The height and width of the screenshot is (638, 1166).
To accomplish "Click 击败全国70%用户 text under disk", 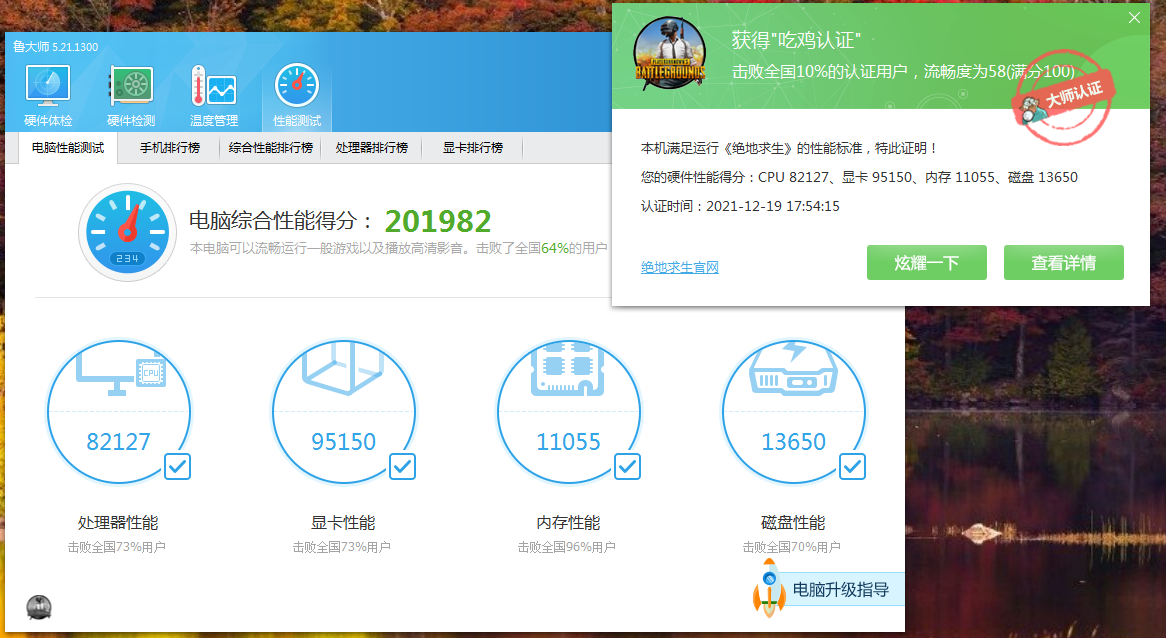I will click(791, 547).
